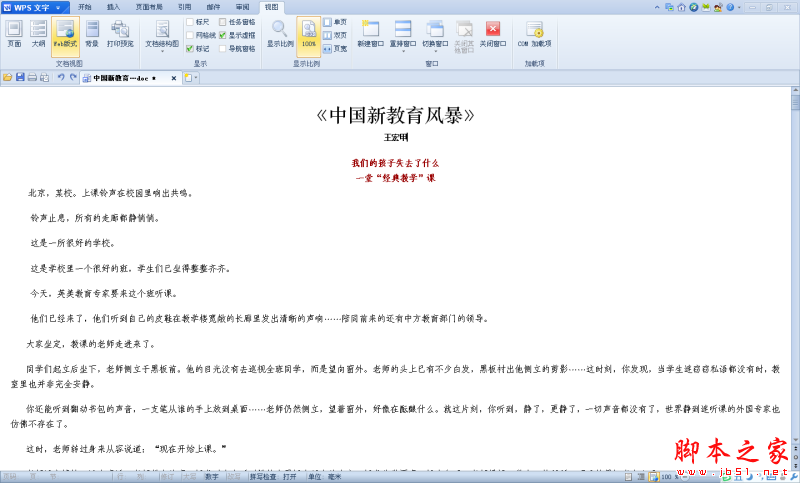Viewport: 800px width, 483px height.
Task: Expand the 切换窗口 dropdown arrow
Action: coord(435,51)
